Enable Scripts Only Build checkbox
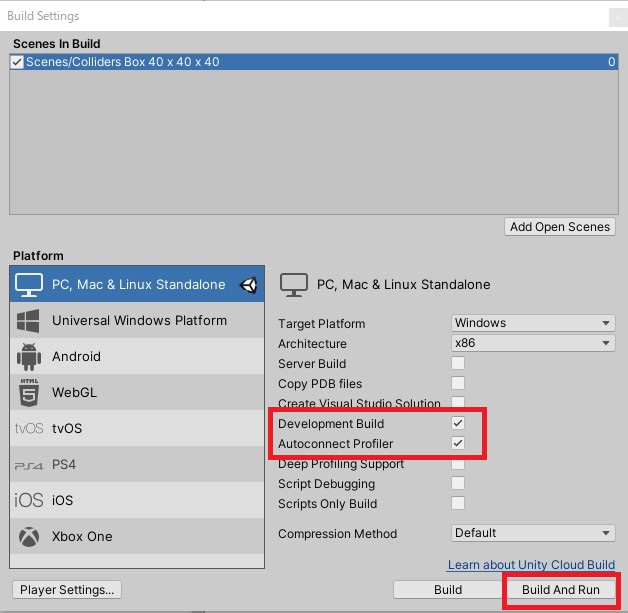628x613 pixels. (458, 503)
